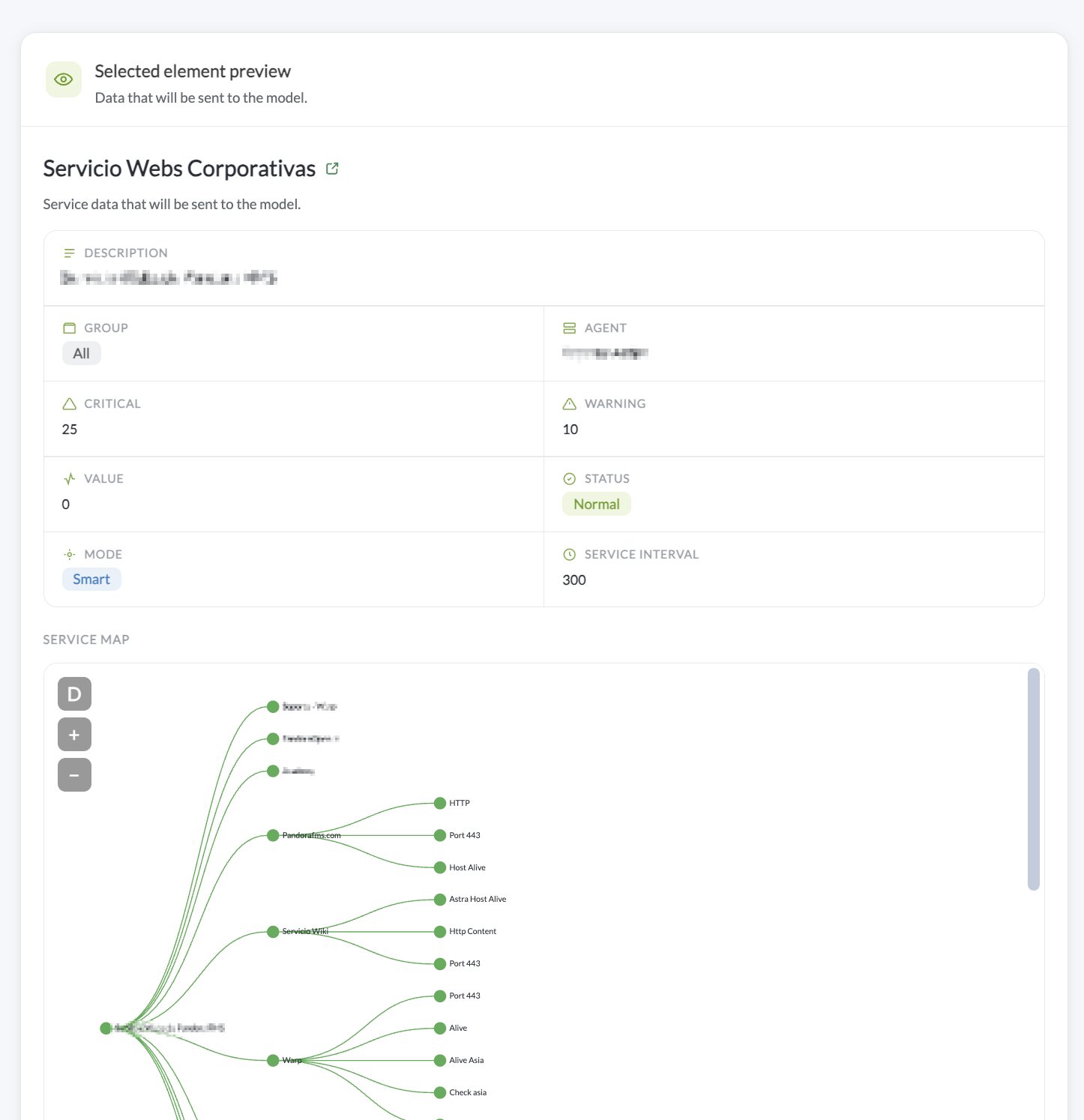1084x1120 pixels.
Task: Click the root service node circle
Action: click(x=106, y=1029)
